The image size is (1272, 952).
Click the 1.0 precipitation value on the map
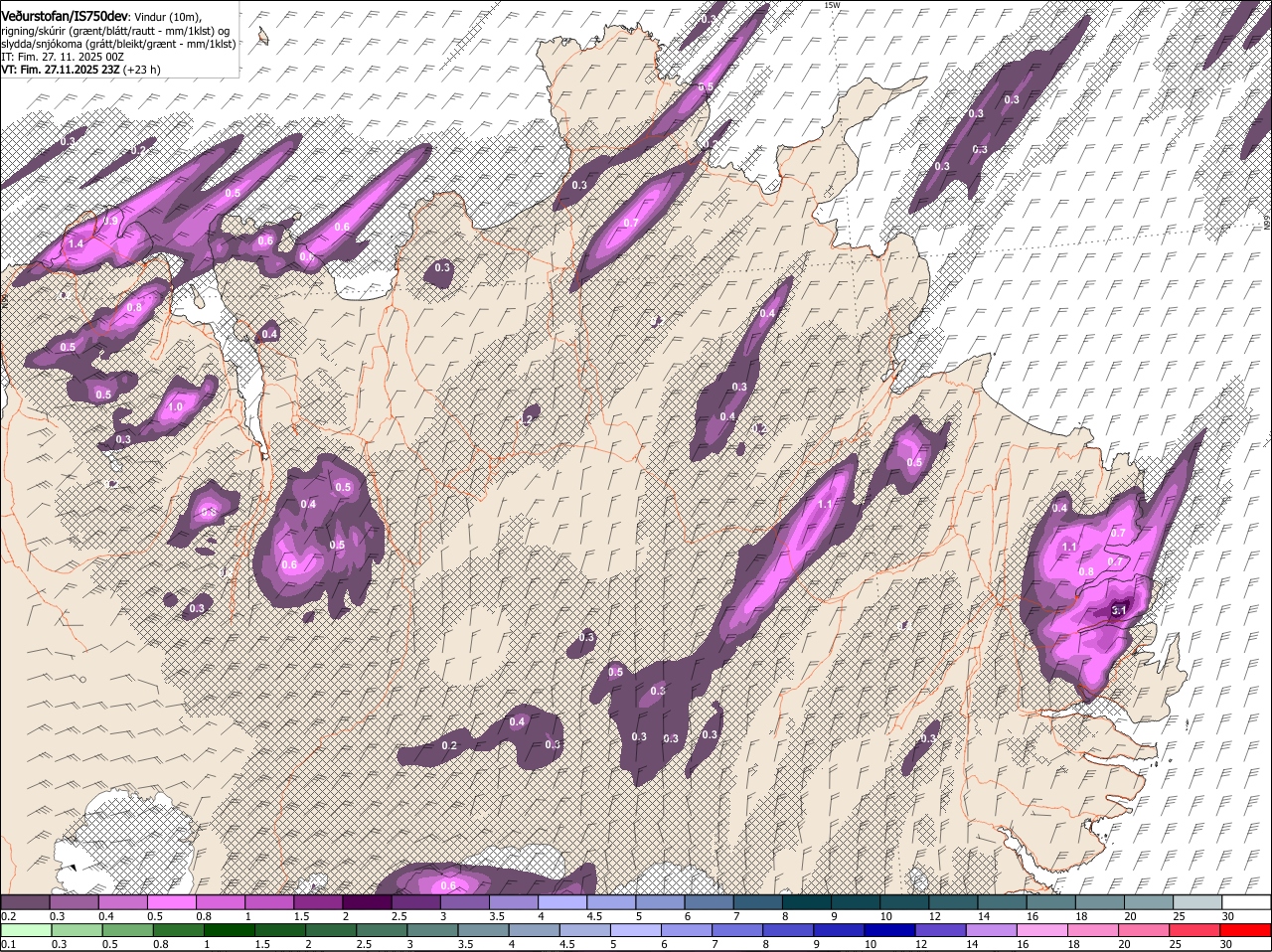click(176, 407)
